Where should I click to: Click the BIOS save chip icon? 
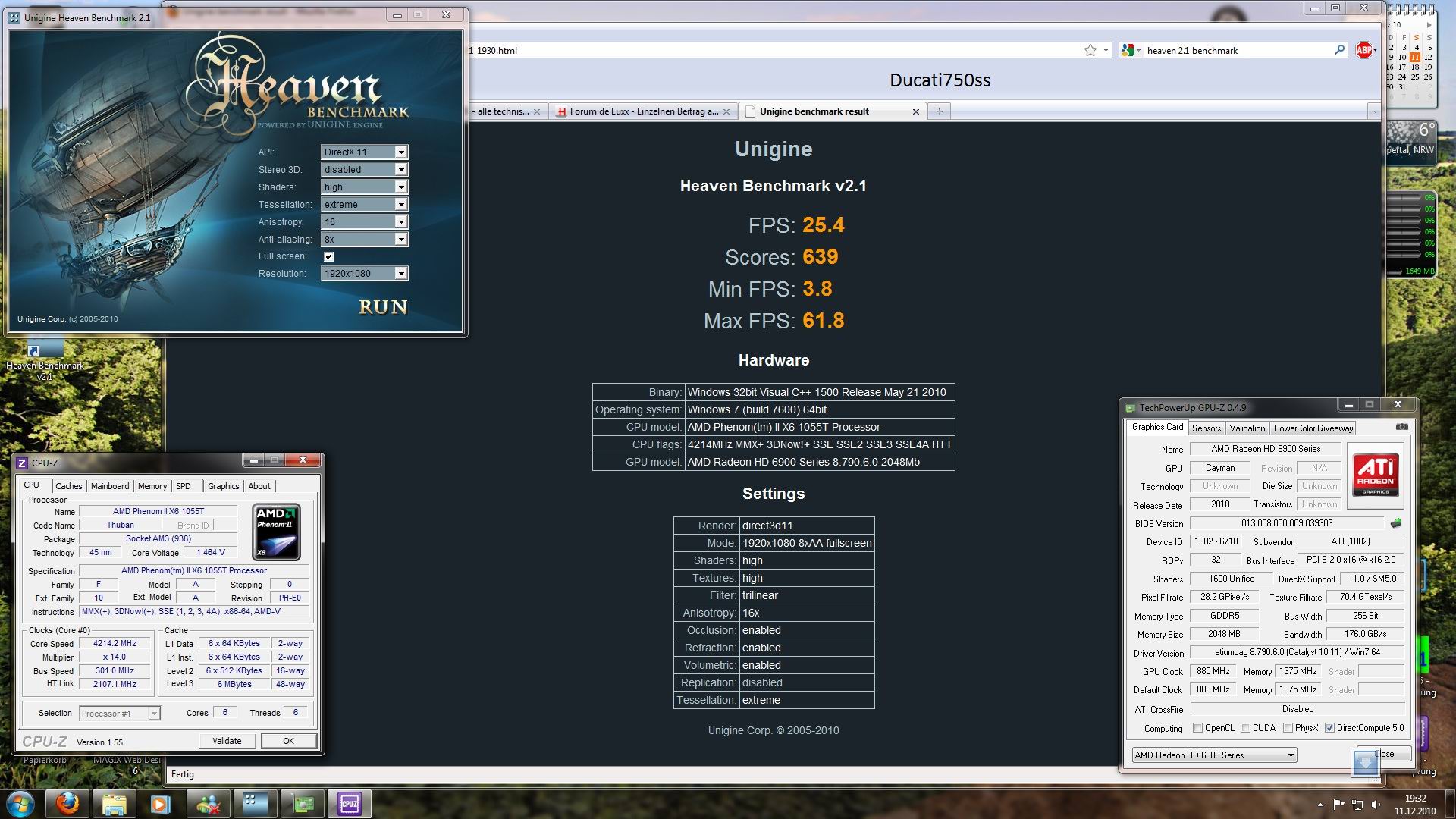(1395, 523)
